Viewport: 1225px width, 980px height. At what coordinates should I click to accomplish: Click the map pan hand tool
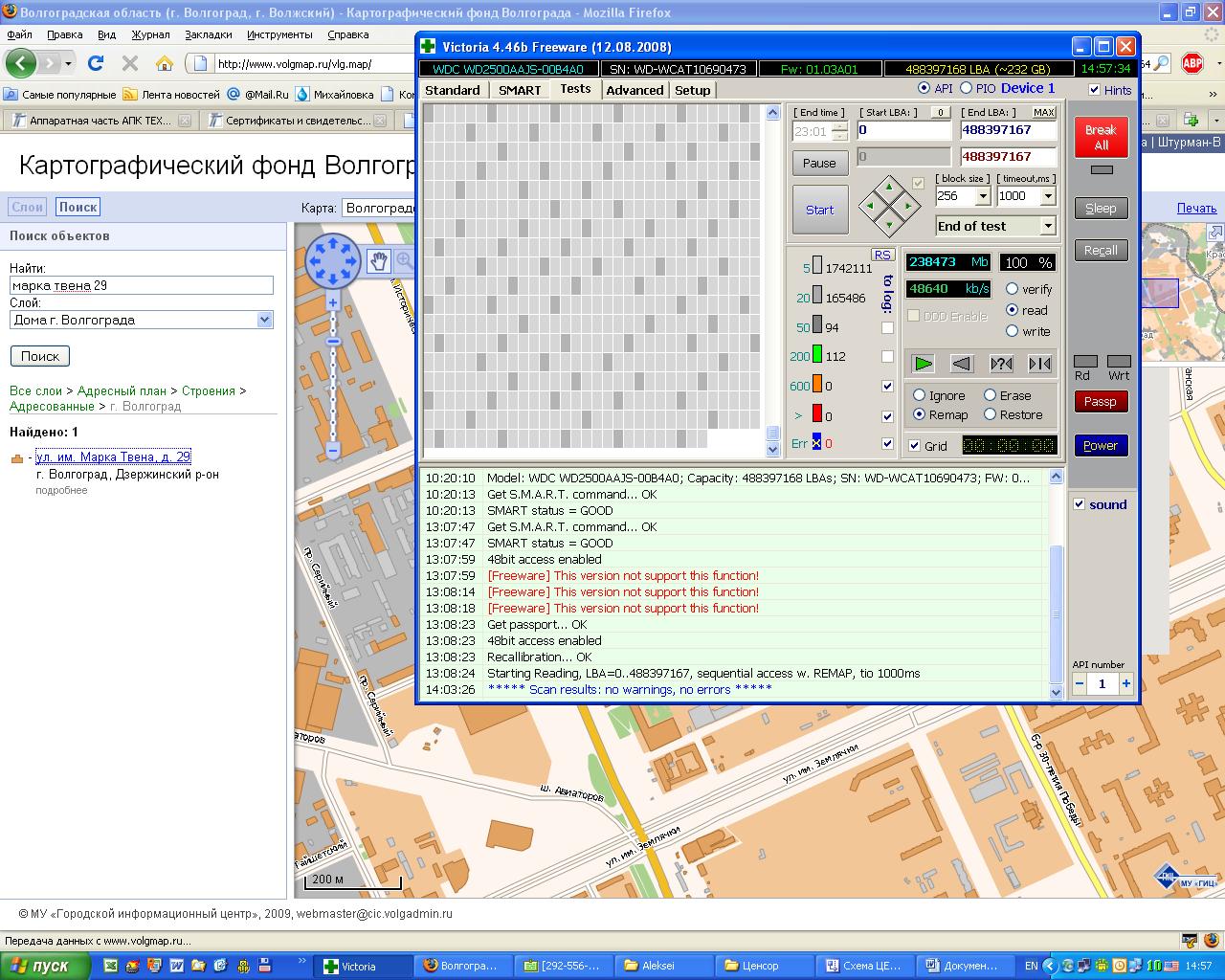pos(379,261)
